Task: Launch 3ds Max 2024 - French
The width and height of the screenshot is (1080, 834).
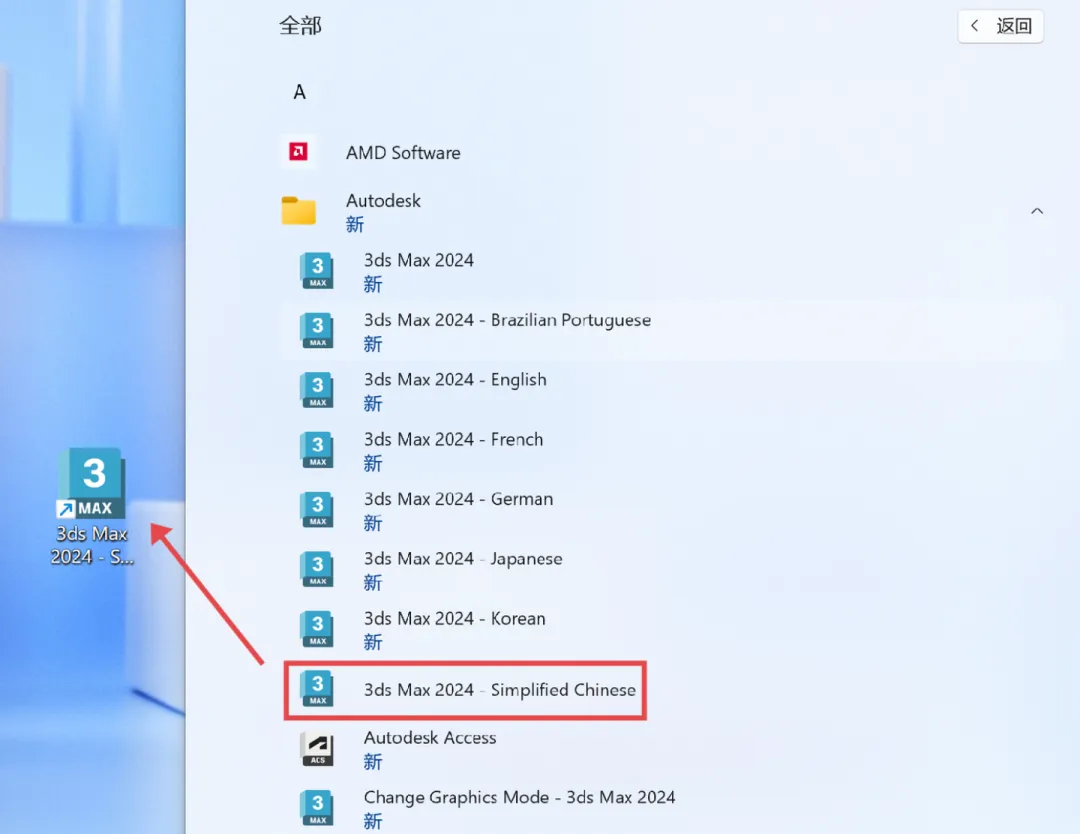Action: [x=453, y=439]
